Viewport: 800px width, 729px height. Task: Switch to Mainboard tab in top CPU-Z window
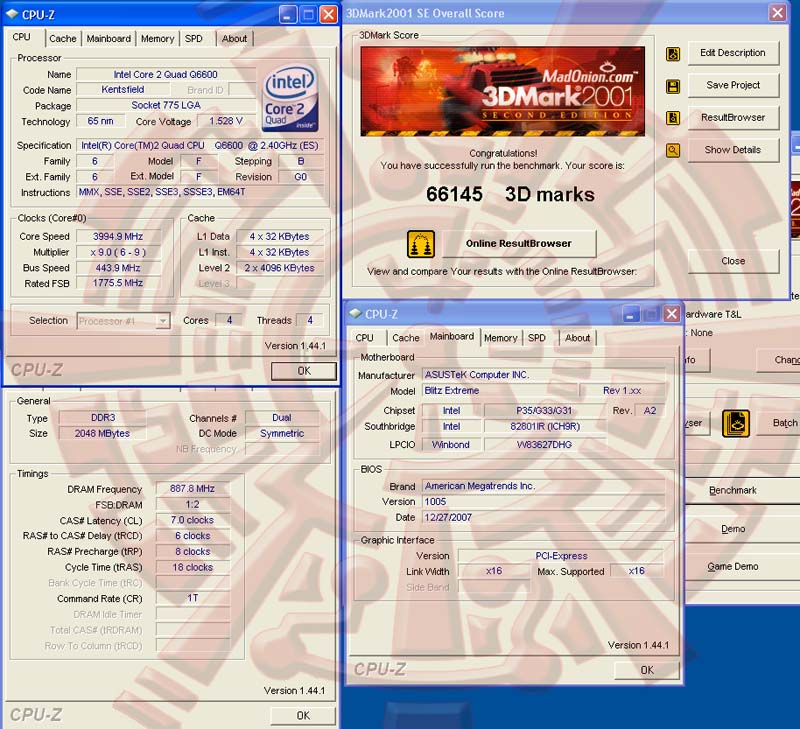[x=109, y=39]
